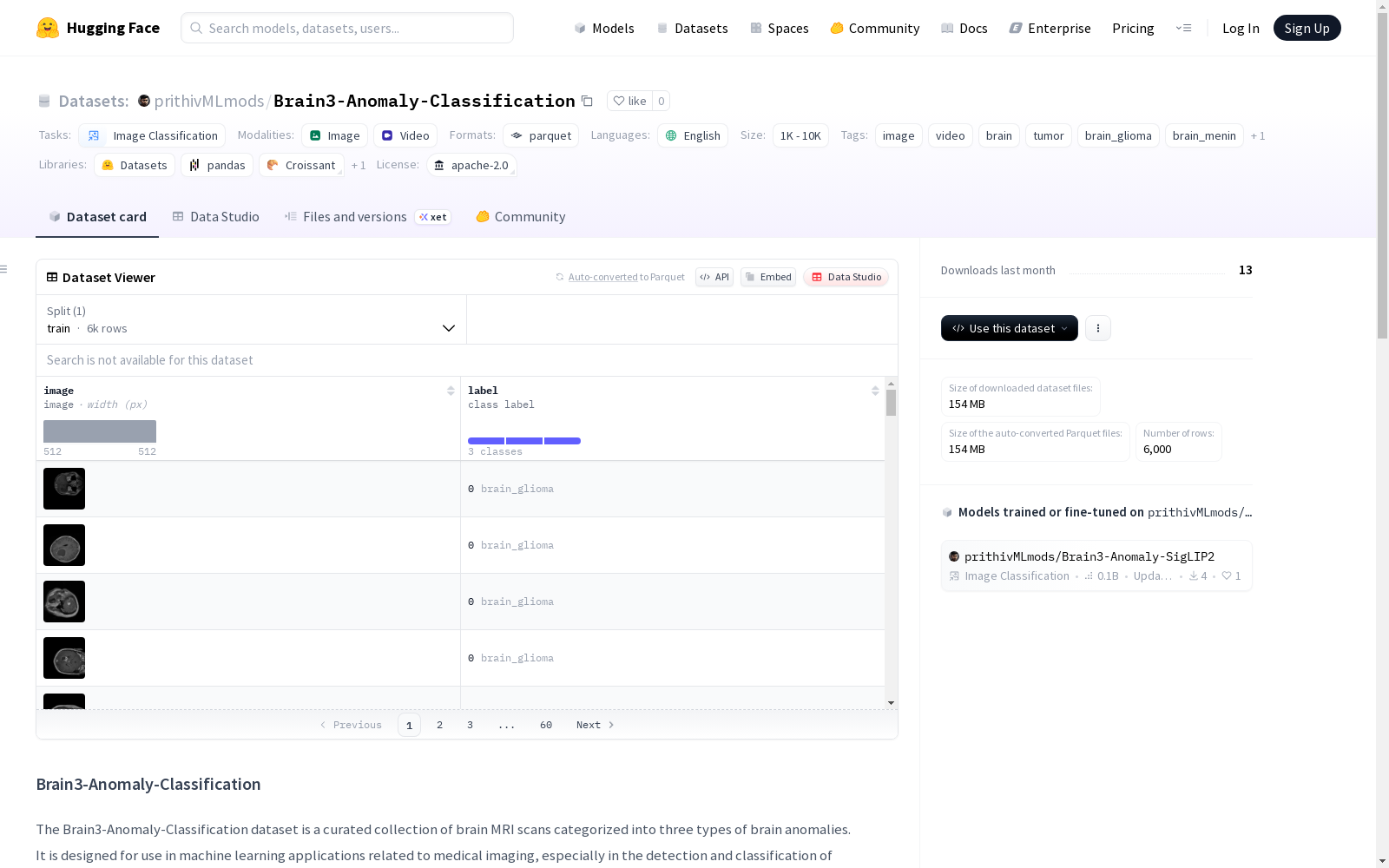Click the dataset viewer vertical scrollbar thumb

coord(891,403)
